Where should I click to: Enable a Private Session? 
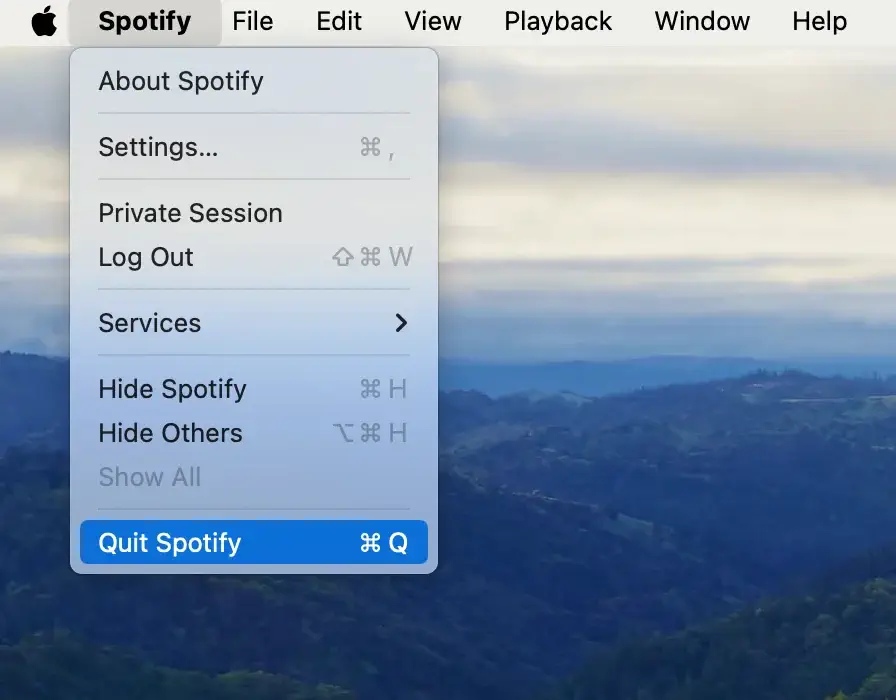point(190,212)
